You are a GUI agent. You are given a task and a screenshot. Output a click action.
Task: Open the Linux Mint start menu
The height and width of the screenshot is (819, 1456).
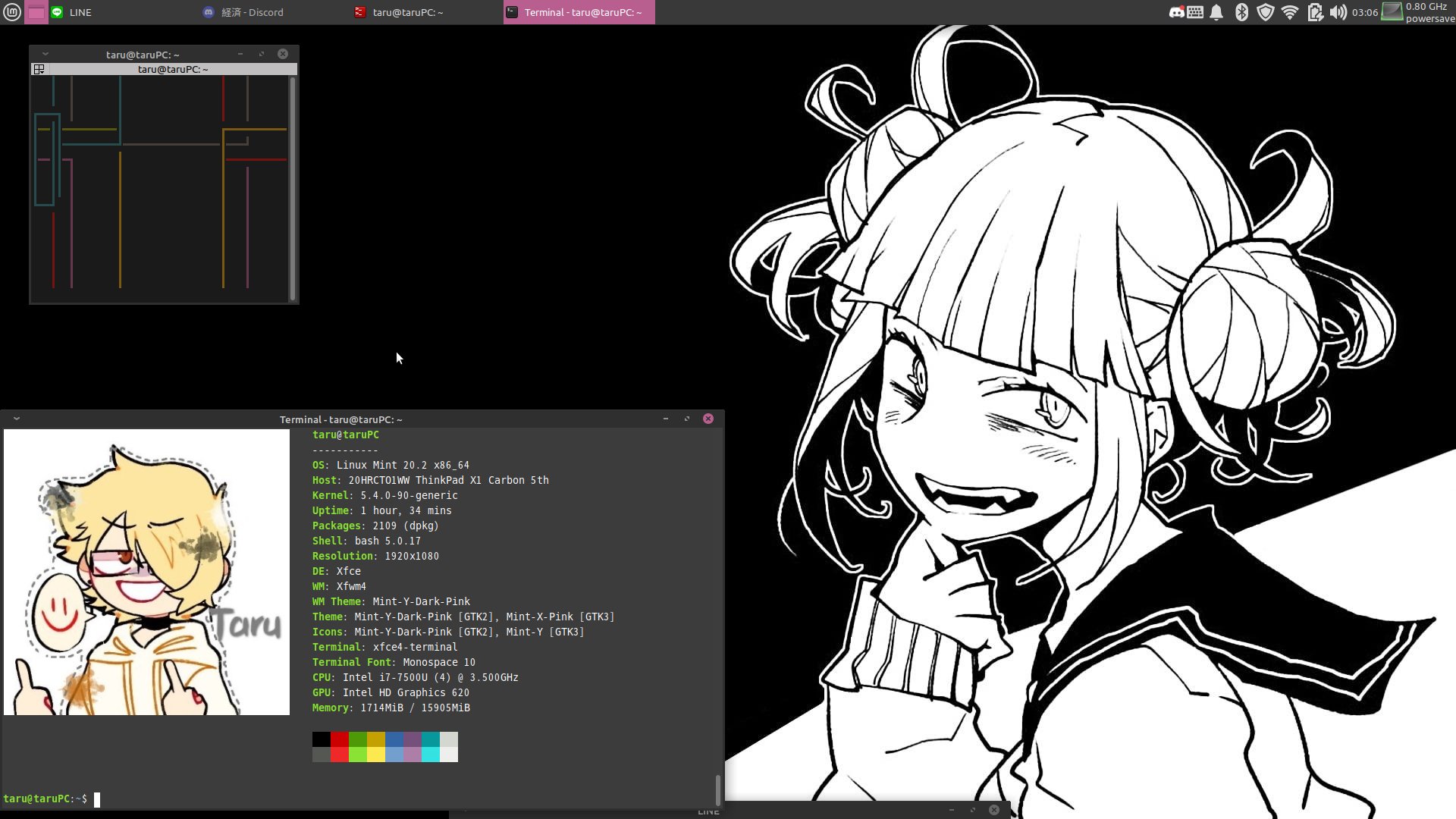(x=11, y=12)
